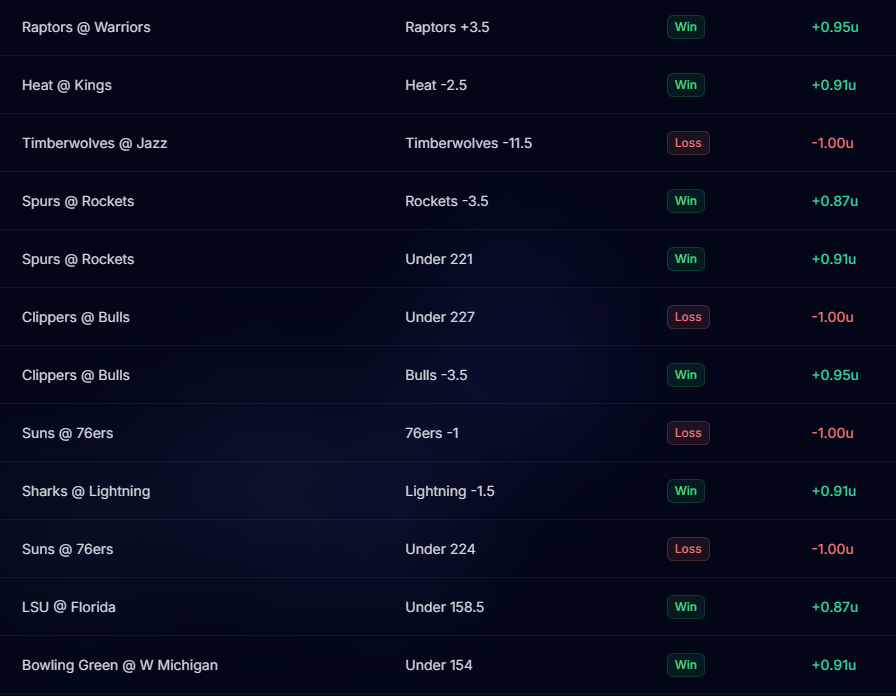This screenshot has width=896, height=696.
Task: Click Win badge in Bowling Green row
Action: [x=686, y=665]
